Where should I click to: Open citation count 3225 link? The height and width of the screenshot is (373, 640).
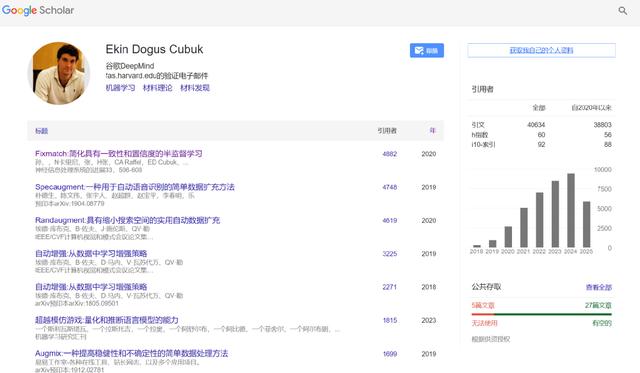pos(389,254)
